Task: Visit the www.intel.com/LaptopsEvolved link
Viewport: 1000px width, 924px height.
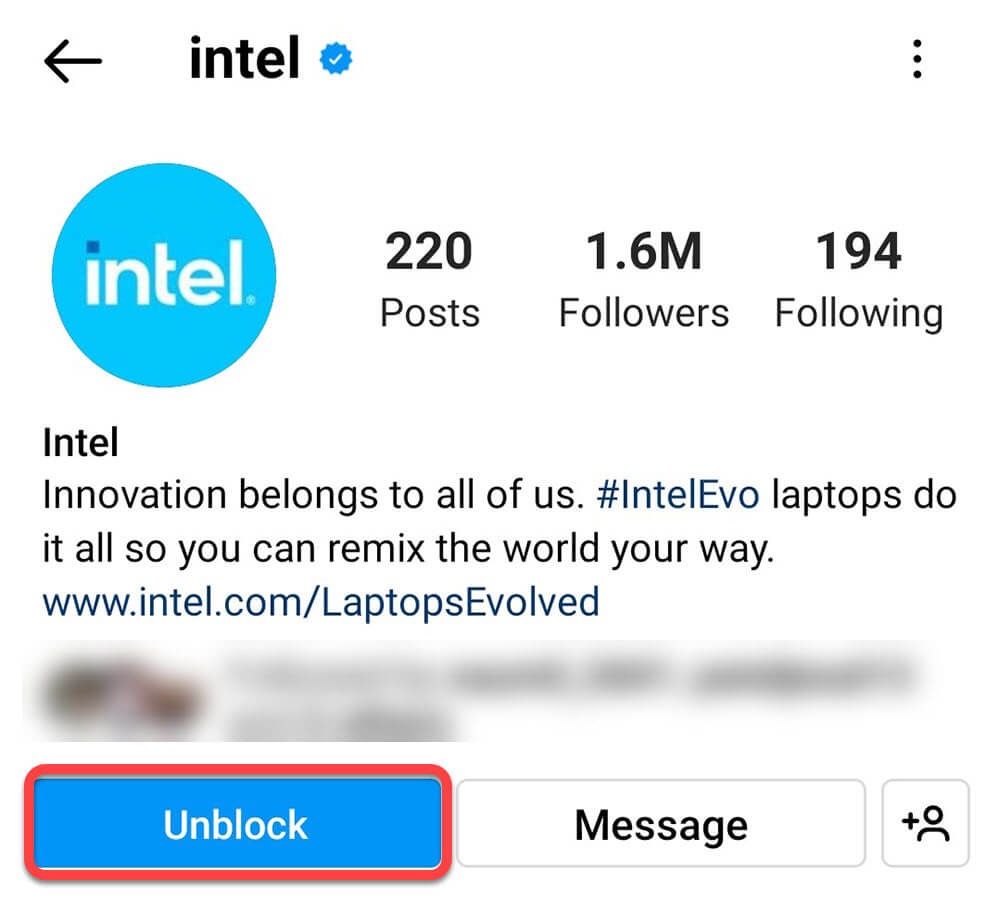Action: pos(320,602)
